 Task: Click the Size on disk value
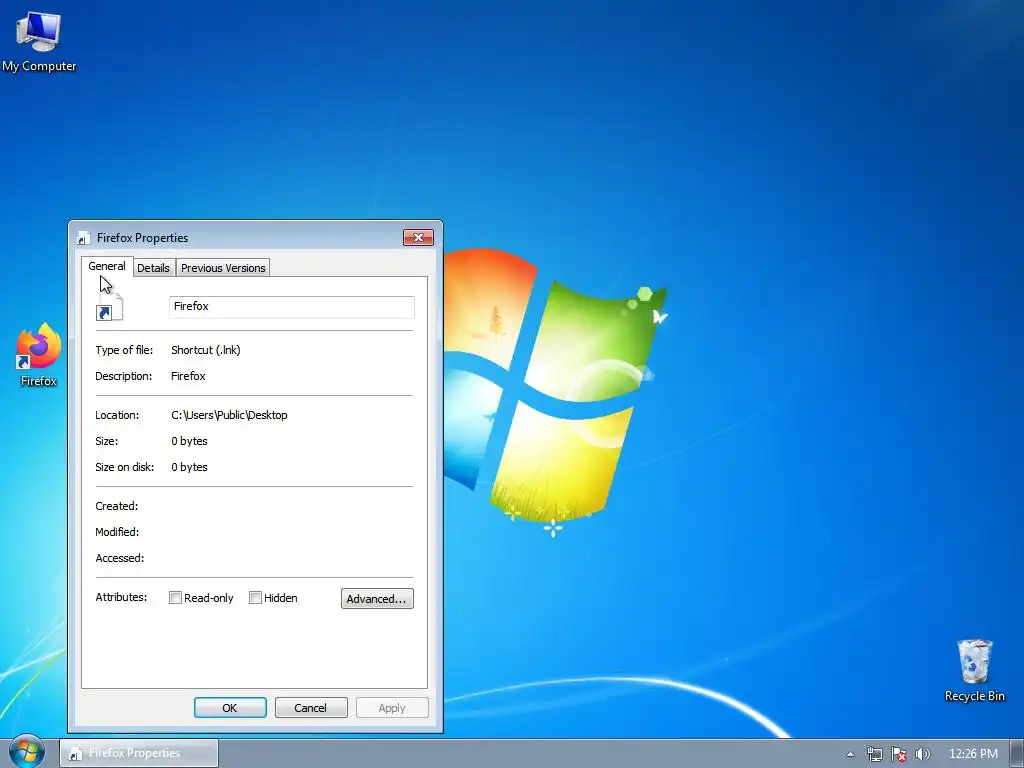click(x=189, y=468)
